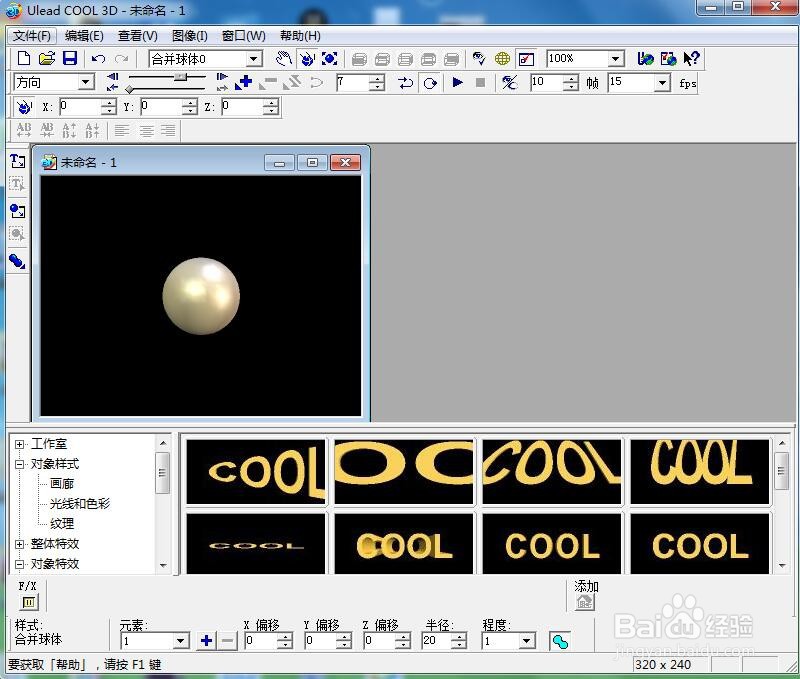The height and width of the screenshot is (679, 800).
Task: Open the 图像(I) menu
Action: tap(190, 36)
